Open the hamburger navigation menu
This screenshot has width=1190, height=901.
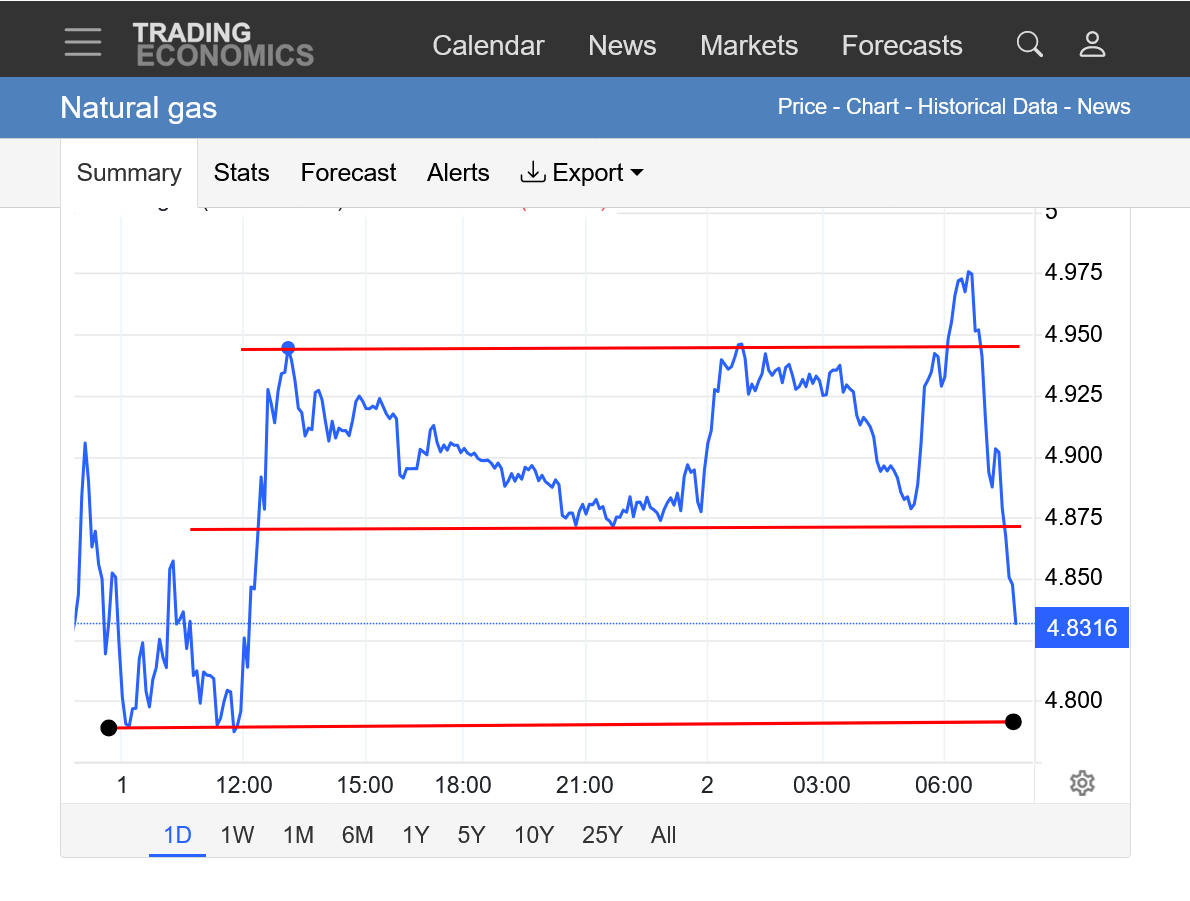click(83, 42)
